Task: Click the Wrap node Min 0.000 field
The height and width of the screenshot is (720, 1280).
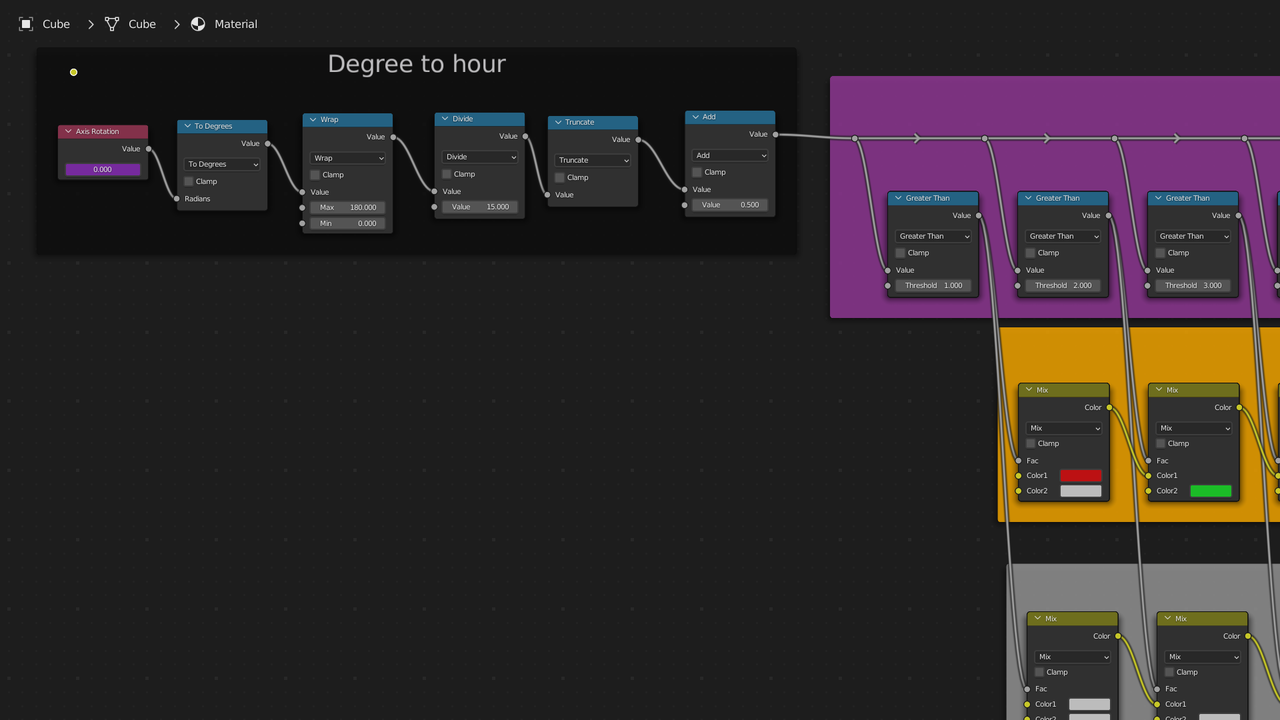Action: click(x=348, y=223)
